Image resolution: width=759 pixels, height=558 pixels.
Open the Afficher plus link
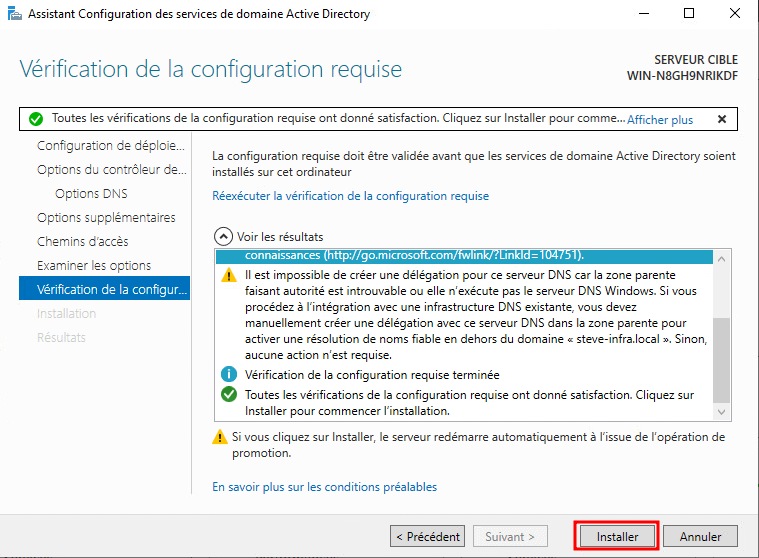[659, 119]
